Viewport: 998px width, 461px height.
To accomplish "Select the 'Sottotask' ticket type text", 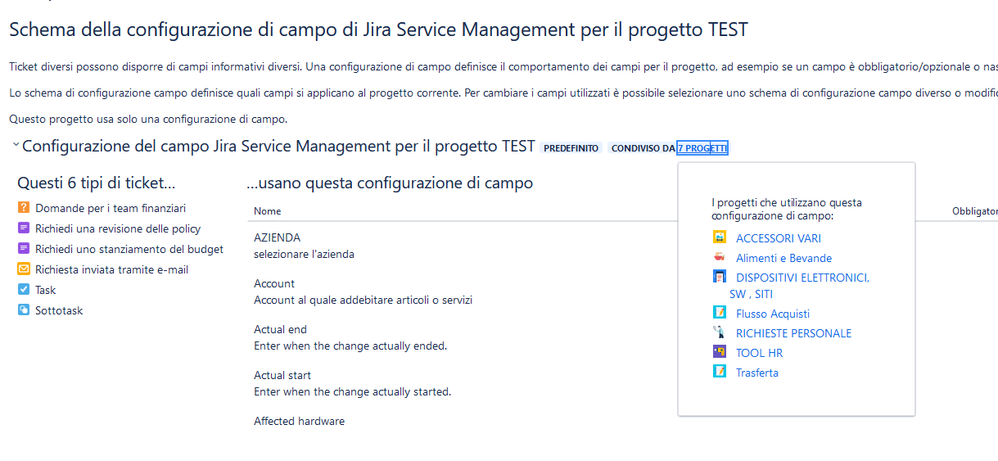I will 59,311.
